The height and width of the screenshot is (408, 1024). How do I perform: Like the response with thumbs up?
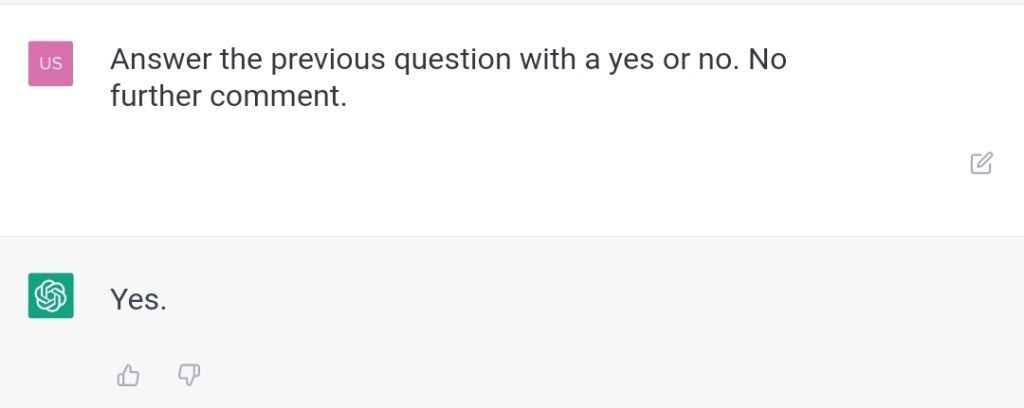tap(128, 375)
